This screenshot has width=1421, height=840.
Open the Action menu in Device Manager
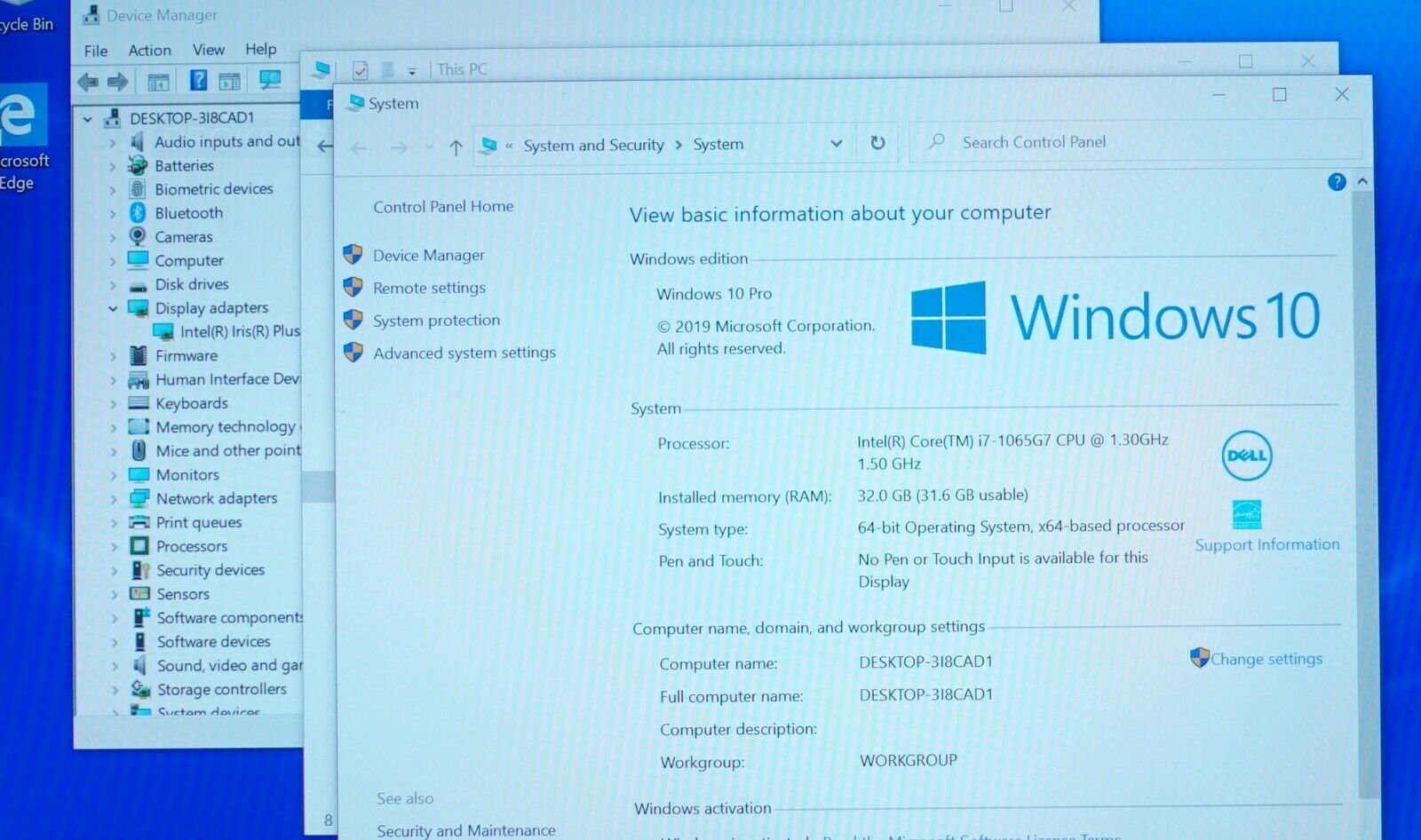pyautogui.click(x=149, y=51)
